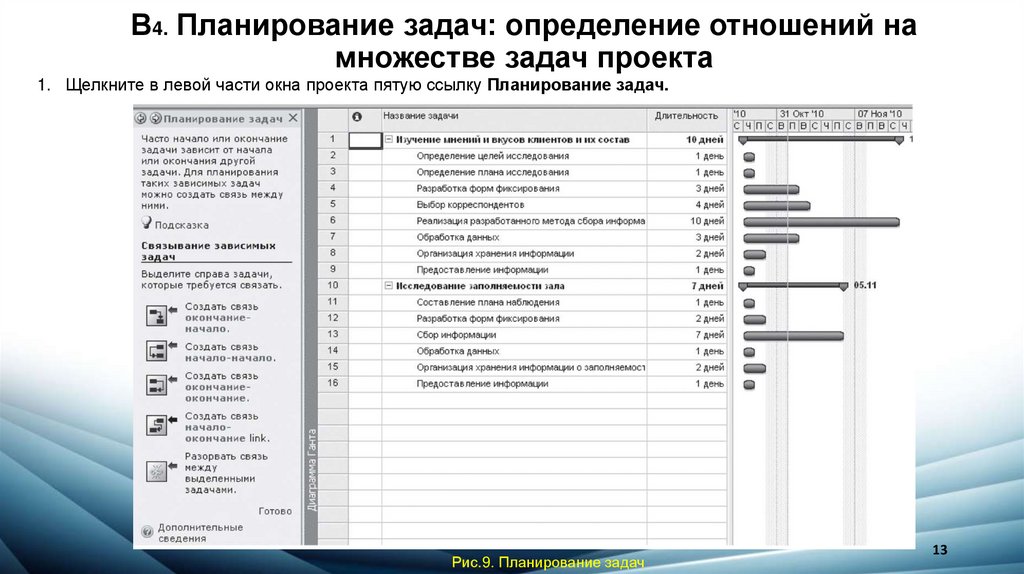Collapse the Изучение мнений и вкусов клиентов summary task
Screen dimensions: 1024x574
click(x=389, y=139)
